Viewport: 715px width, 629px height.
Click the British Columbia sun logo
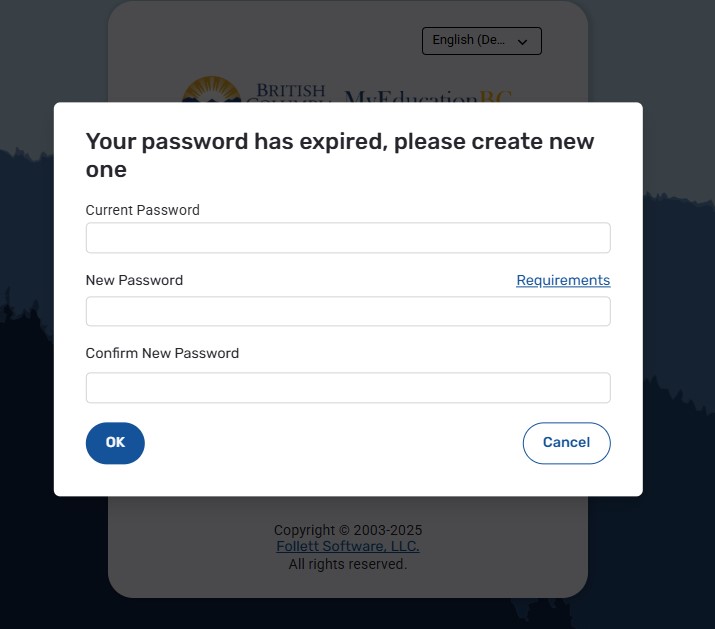tap(208, 90)
